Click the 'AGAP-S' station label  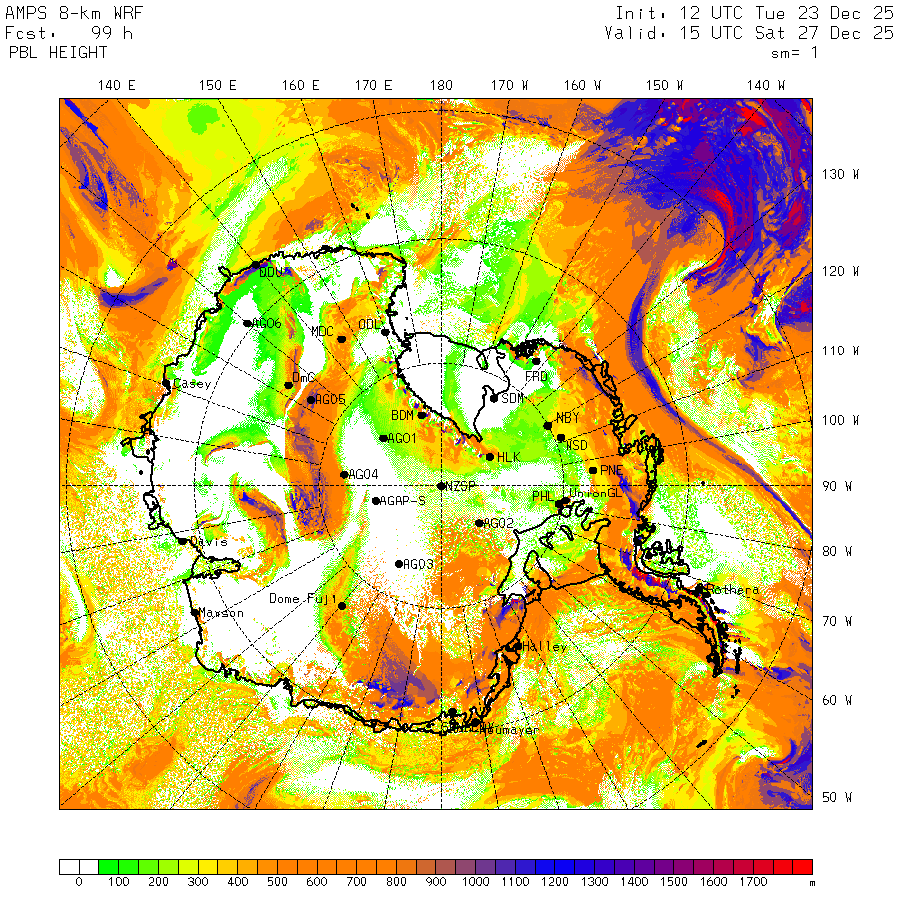(403, 501)
